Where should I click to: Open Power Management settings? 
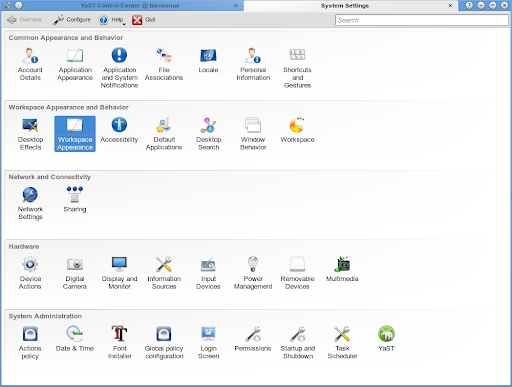(253, 273)
